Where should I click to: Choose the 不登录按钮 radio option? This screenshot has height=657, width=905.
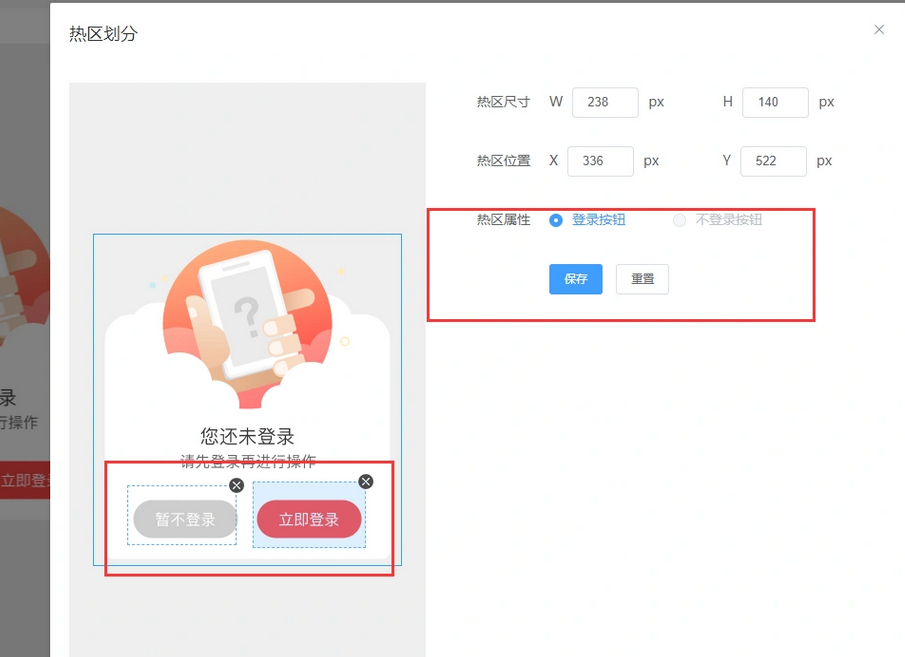pos(680,220)
